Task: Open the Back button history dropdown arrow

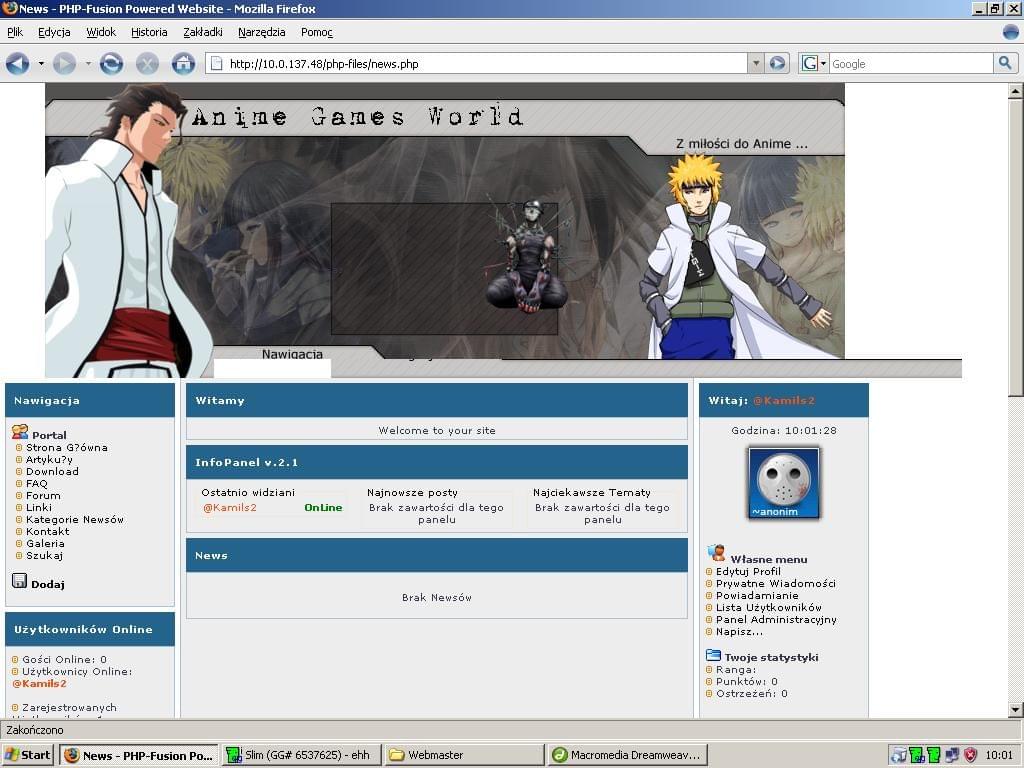Action: point(41,64)
